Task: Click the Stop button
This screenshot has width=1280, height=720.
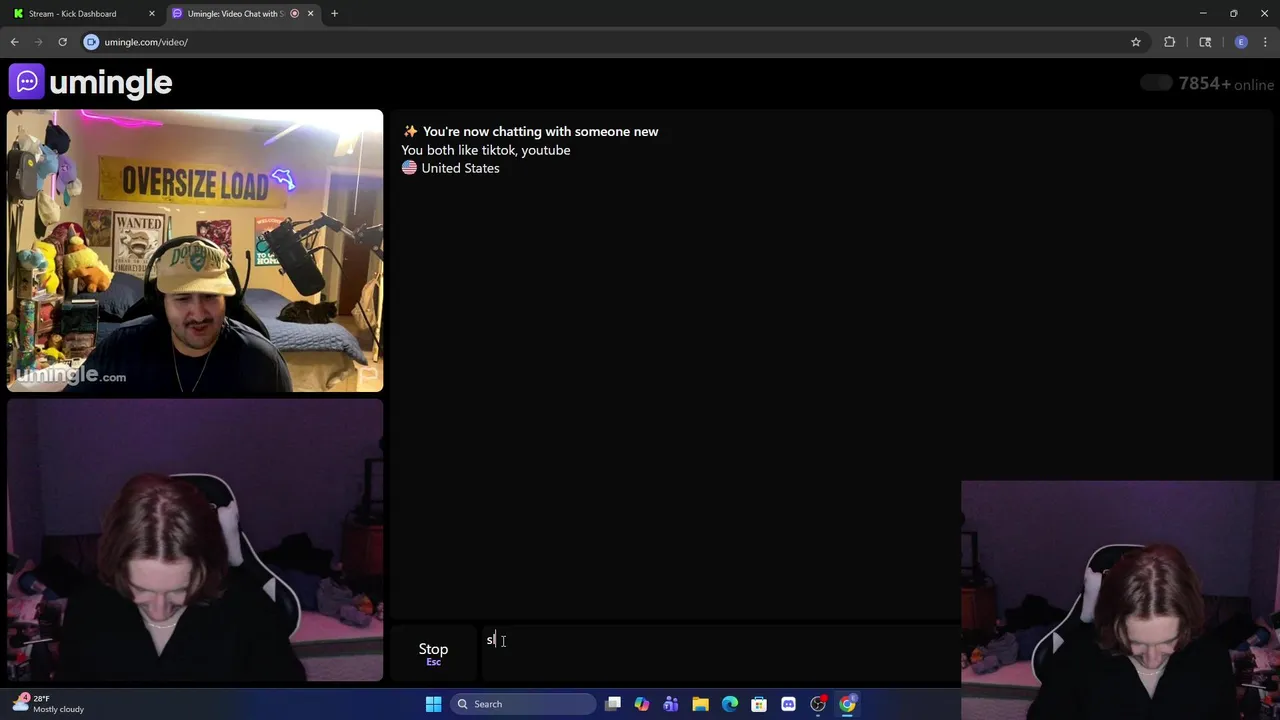Action: pos(433,653)
